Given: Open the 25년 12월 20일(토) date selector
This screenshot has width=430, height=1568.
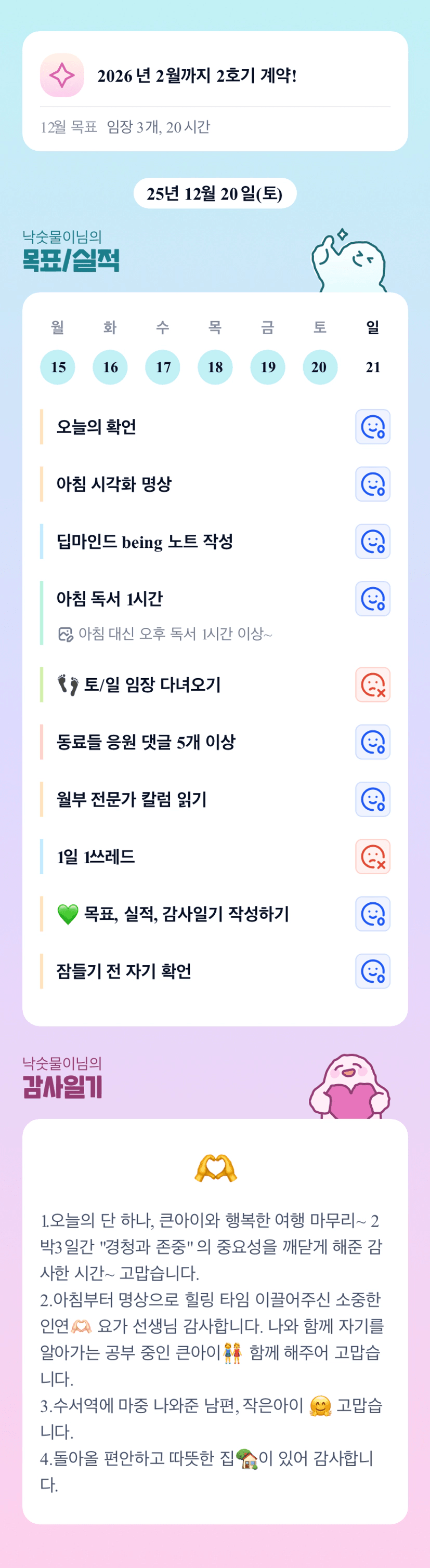Looking at the screenshot, I should pos(215,193).
